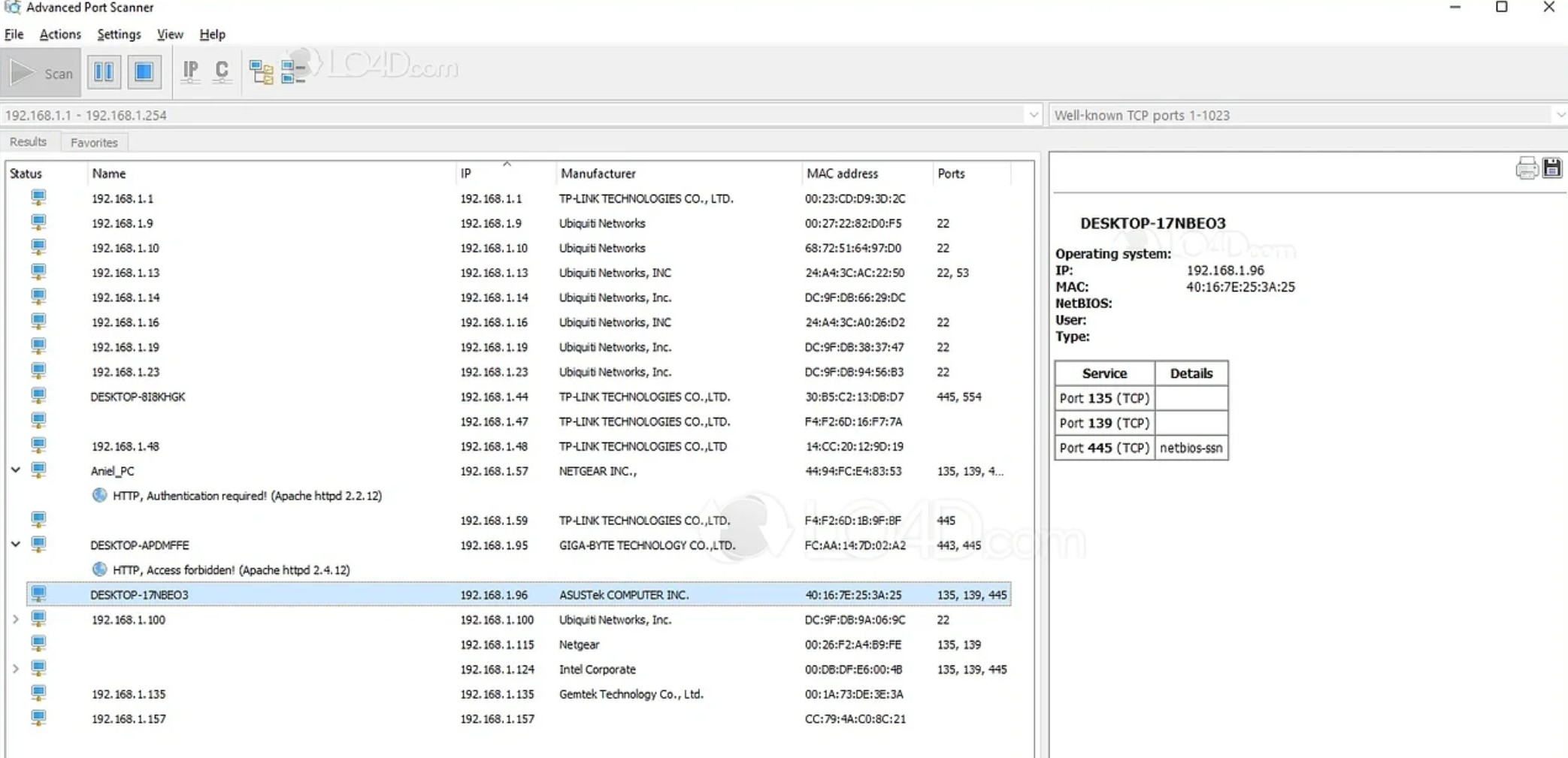The width and height of the screenshot is (1568, 758).
Task: Sort by the Status column header
Action: pyautogui.click(x=45, y=174)
